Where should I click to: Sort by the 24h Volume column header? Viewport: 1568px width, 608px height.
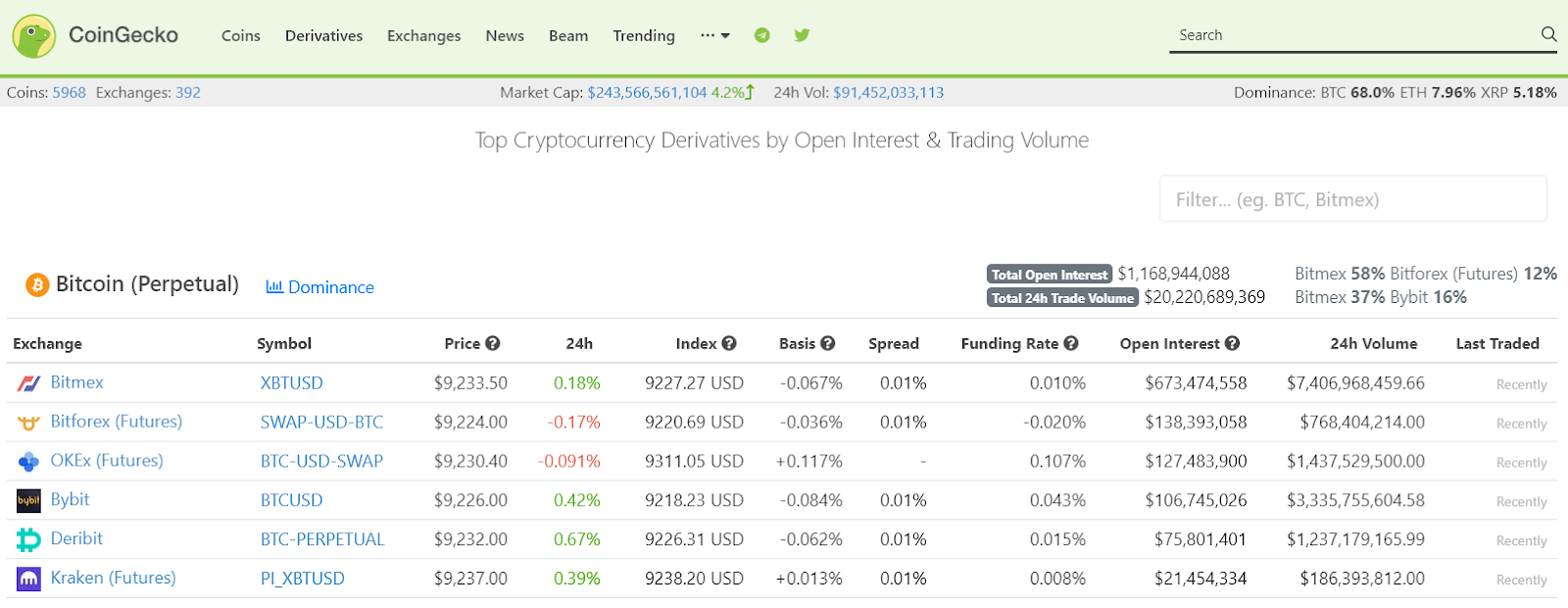[x=1373, y=343]
